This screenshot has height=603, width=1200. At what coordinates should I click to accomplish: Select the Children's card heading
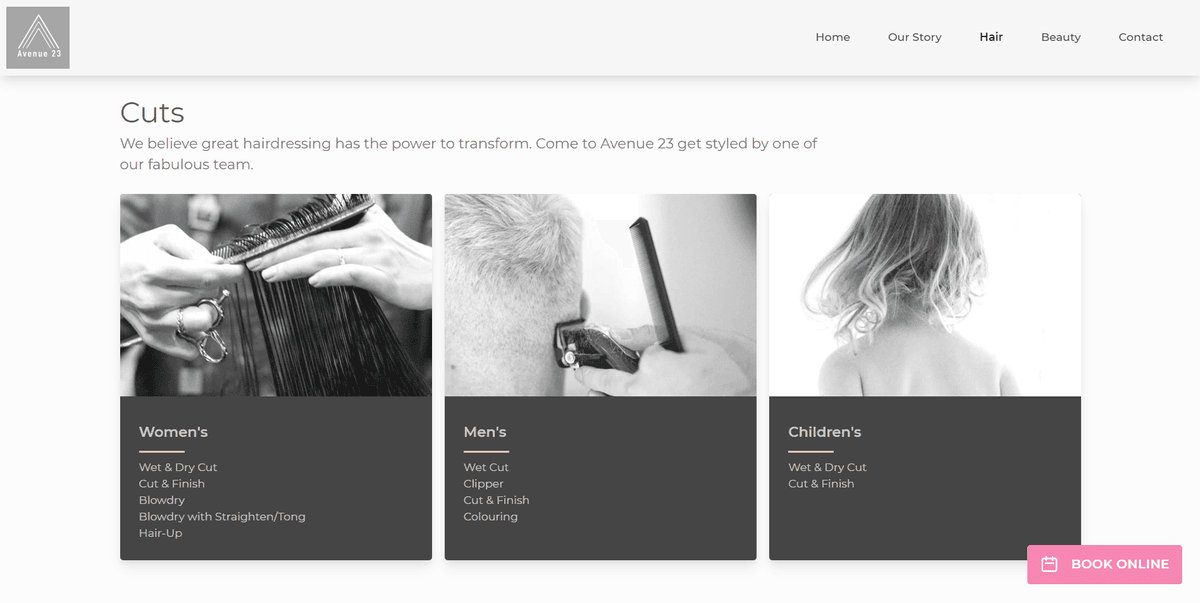pos(824,432)
